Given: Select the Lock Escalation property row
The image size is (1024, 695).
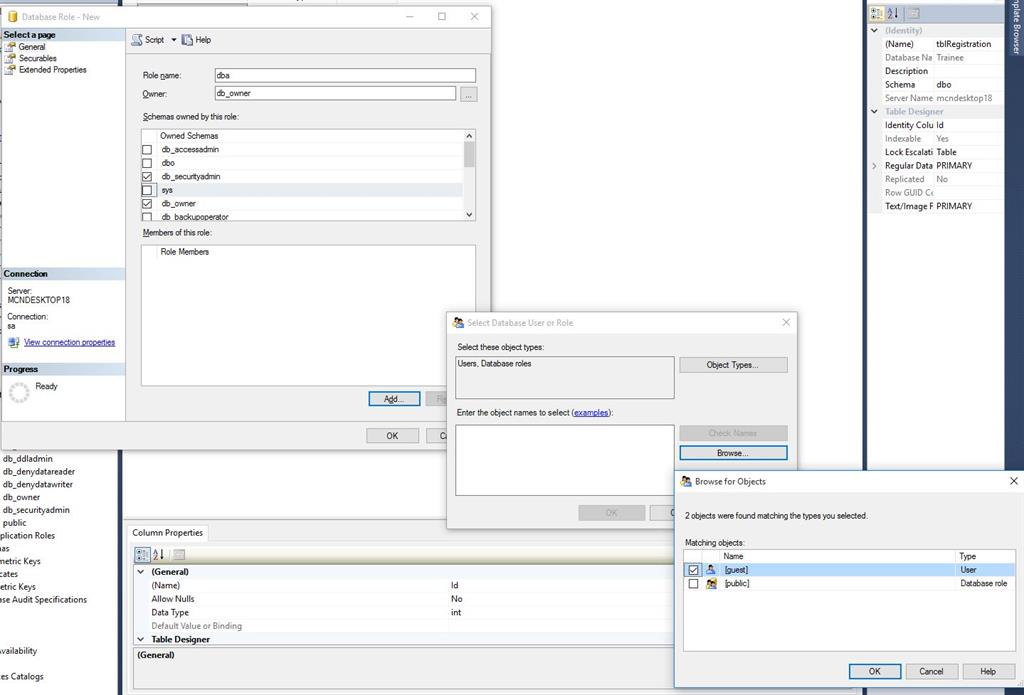Looking at the screenshot, I should coord(942,152).
